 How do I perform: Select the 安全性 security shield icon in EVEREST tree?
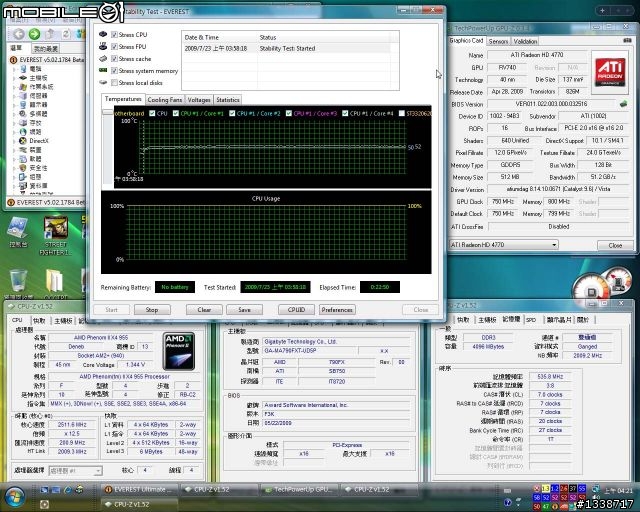23,167
